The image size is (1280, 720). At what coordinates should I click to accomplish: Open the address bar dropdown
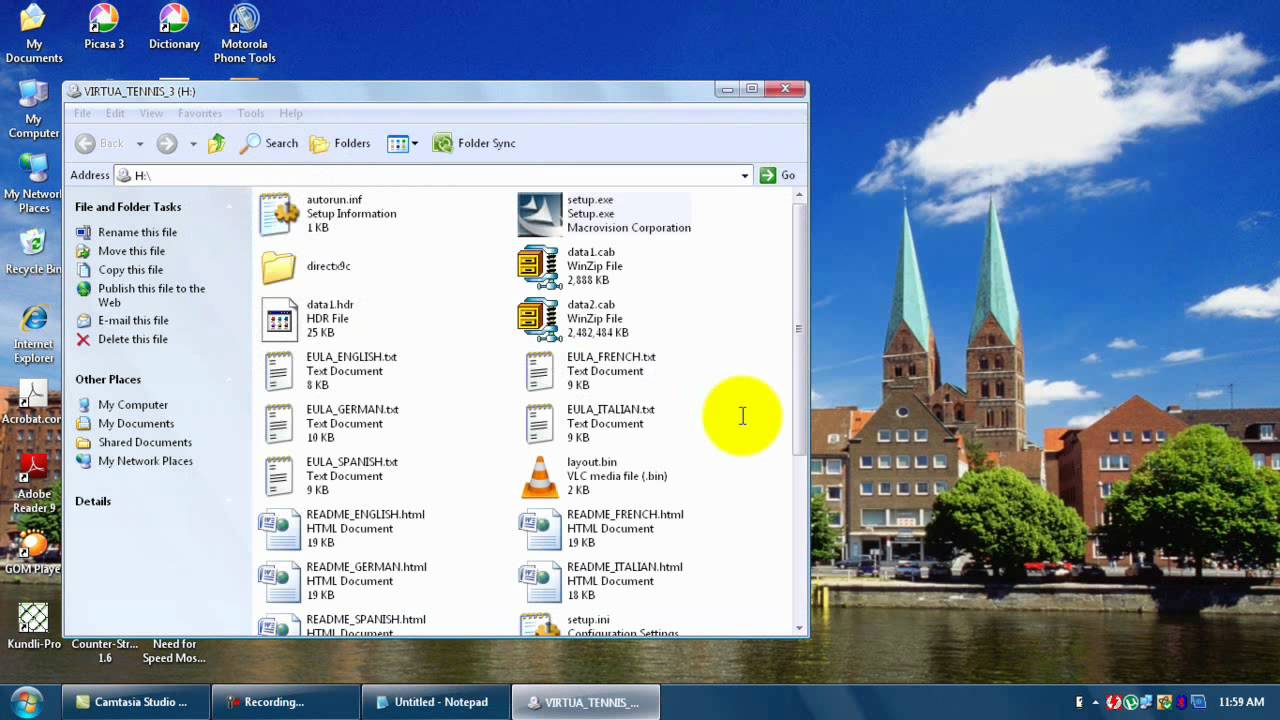pos(744,175)
